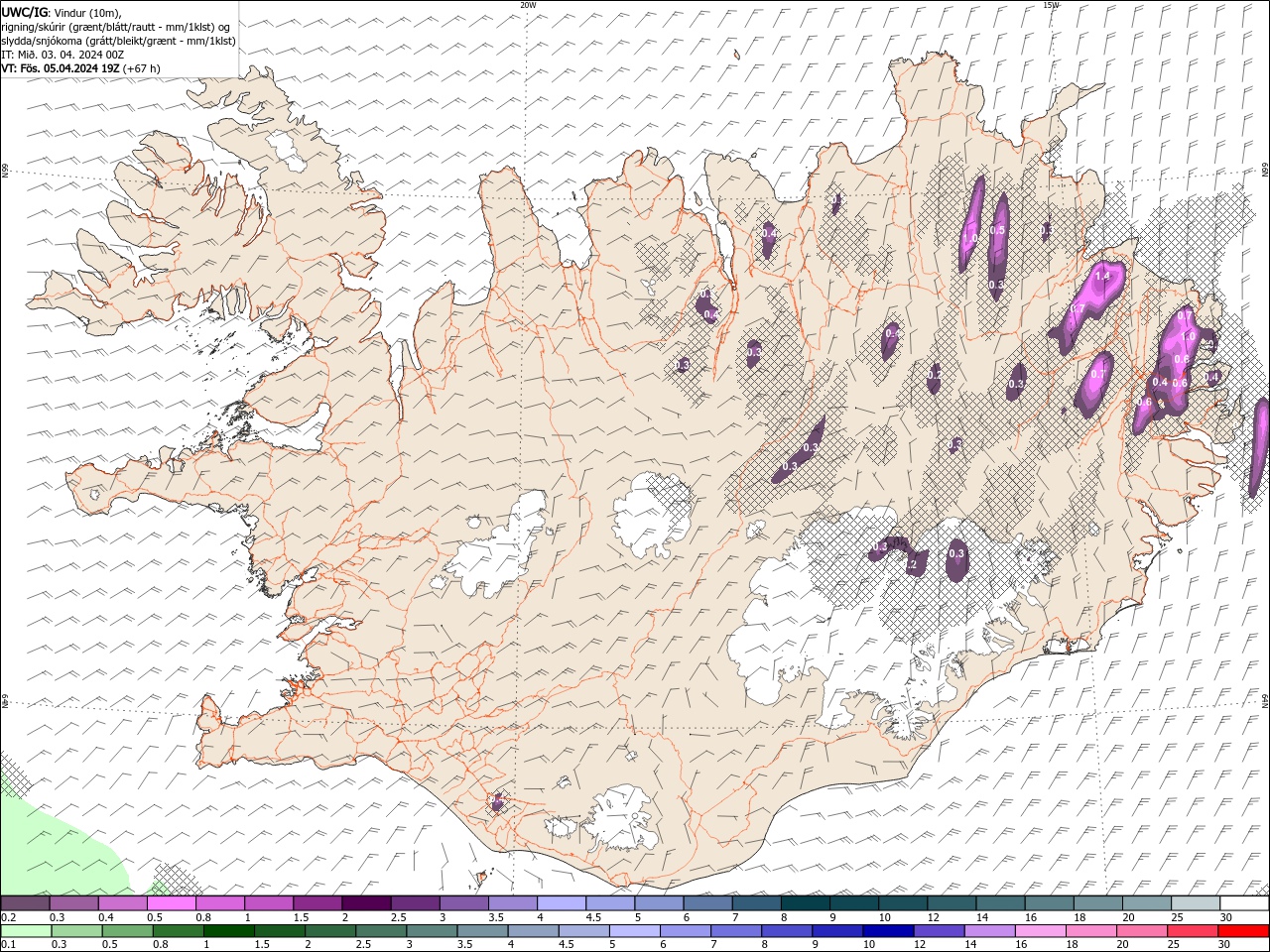Click the '15W' longitude label
Screen dimensions: 1270x952
click(x=1051, y=5)
